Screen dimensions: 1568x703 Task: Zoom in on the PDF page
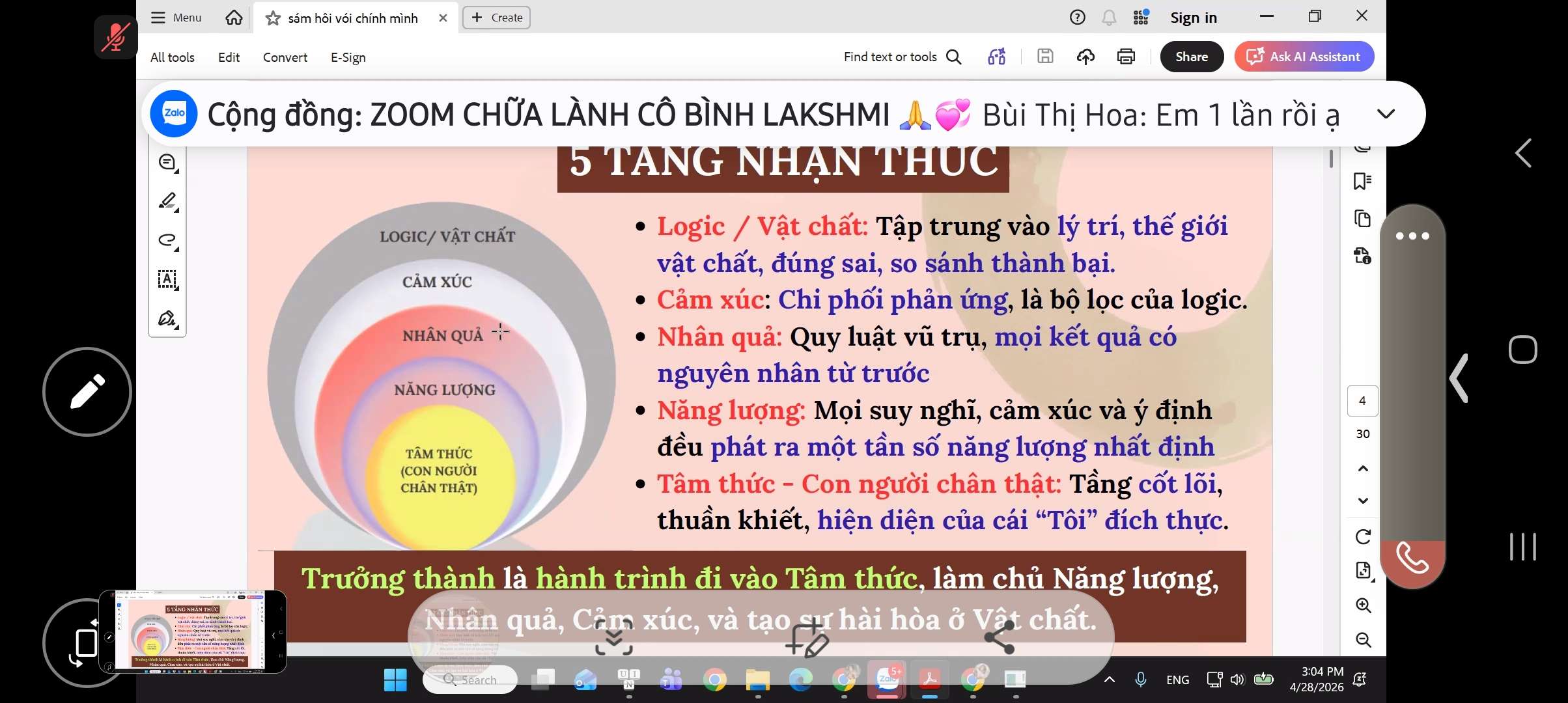(x=1363, y=605)
